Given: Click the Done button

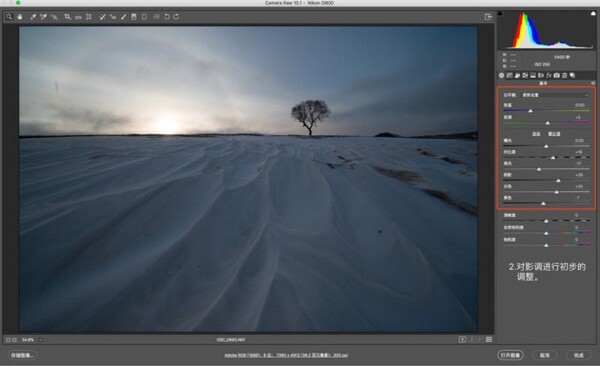Looking at the screenshot, I should [x=579, y=355].
